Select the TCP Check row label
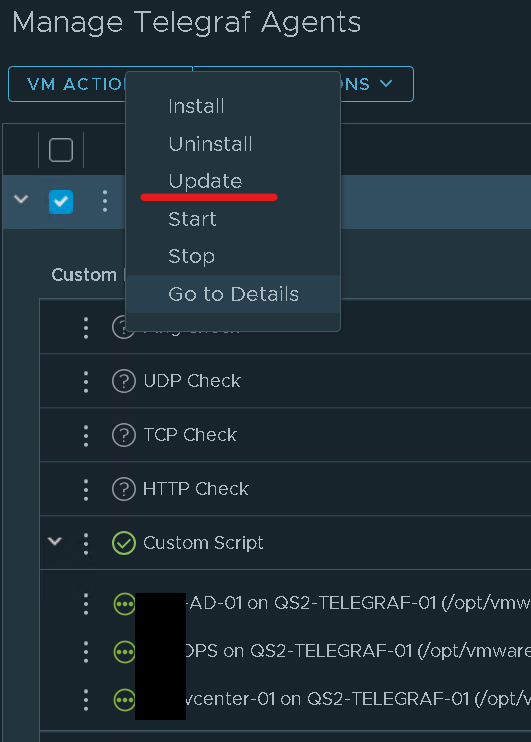Image resolution: width=531 pixels, height=742 pixels. 190,435
